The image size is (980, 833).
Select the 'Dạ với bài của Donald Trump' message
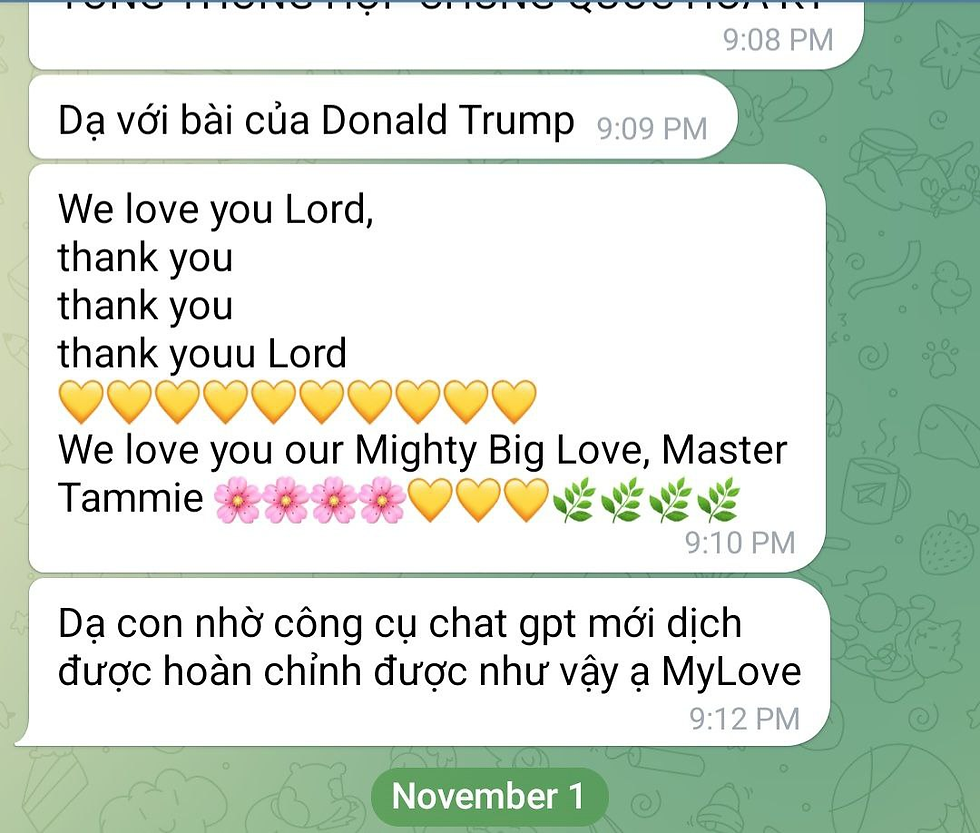coord(382,117)
